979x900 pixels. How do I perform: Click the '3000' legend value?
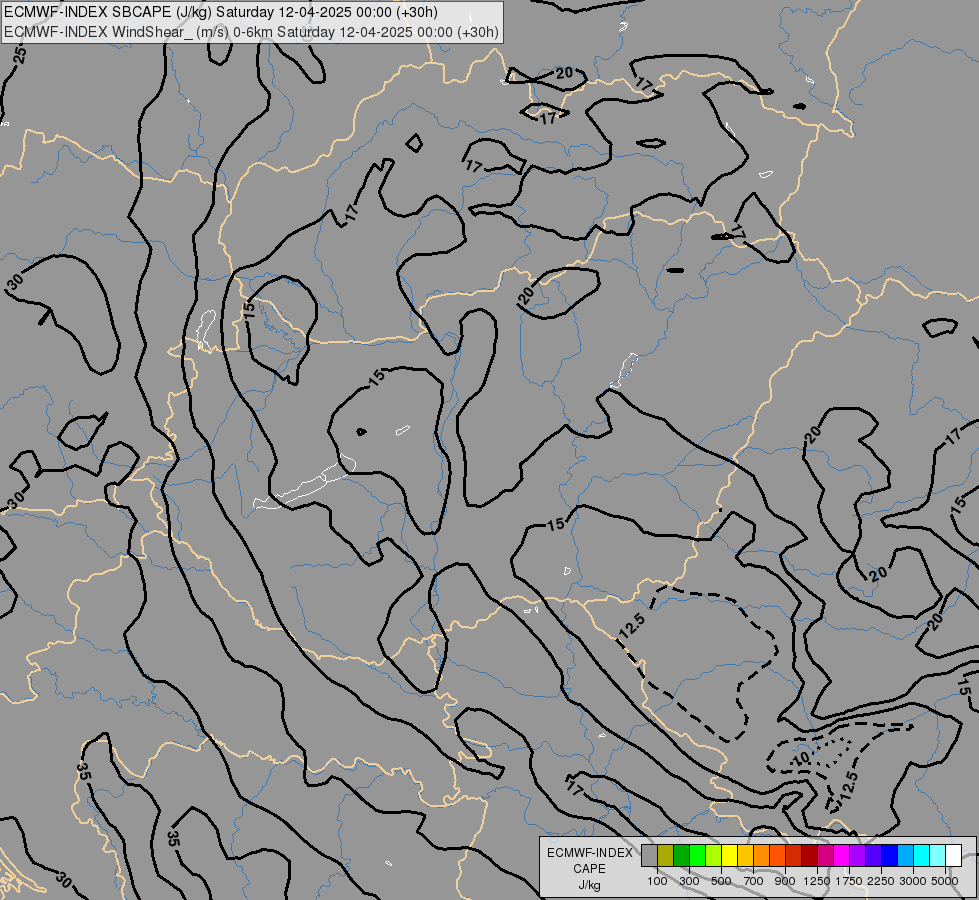[913, 881]
